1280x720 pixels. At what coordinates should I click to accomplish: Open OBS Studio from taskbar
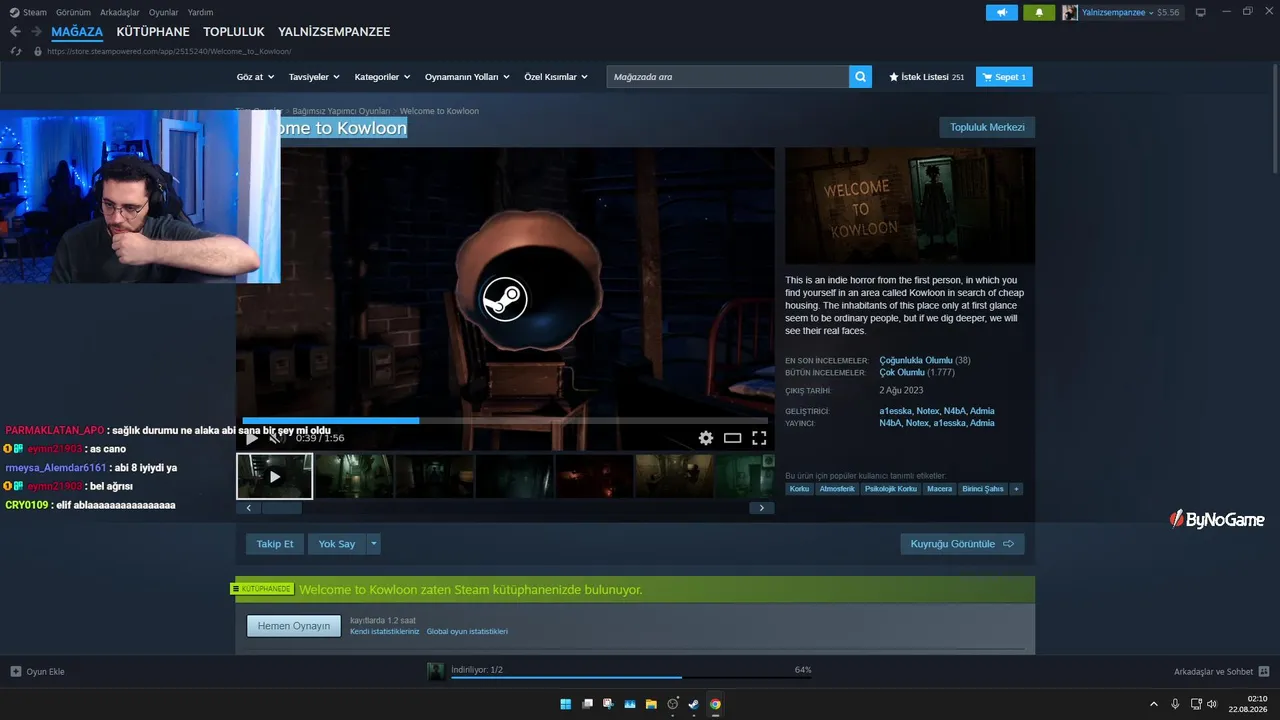tap(672, 704)
